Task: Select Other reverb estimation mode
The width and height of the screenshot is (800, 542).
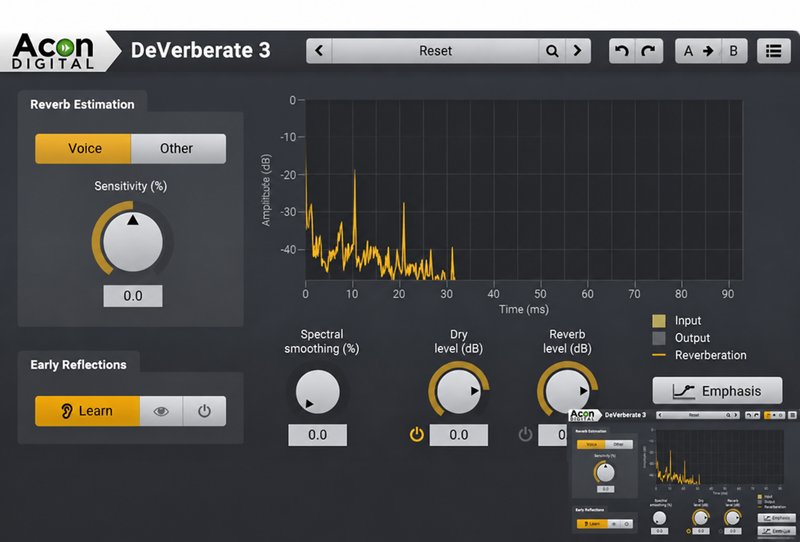Action: pyautogui.click(x=178, y=149)
